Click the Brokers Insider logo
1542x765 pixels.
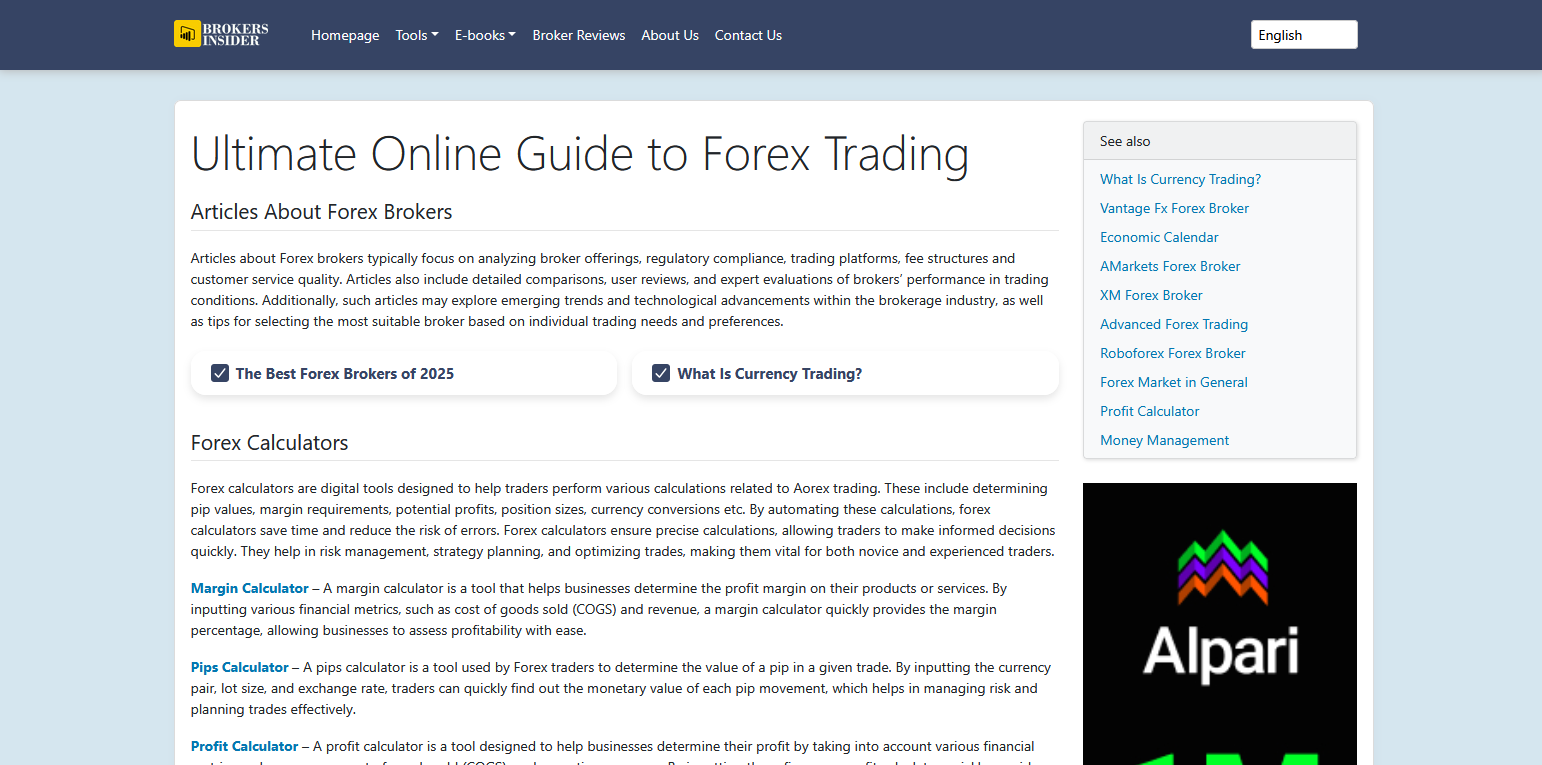221,34
